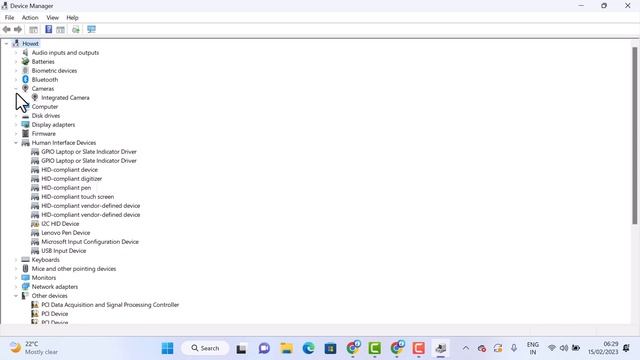Open the weather widget showing 22°C
Screen dimensions: 640x360
(x=33, y=348)
